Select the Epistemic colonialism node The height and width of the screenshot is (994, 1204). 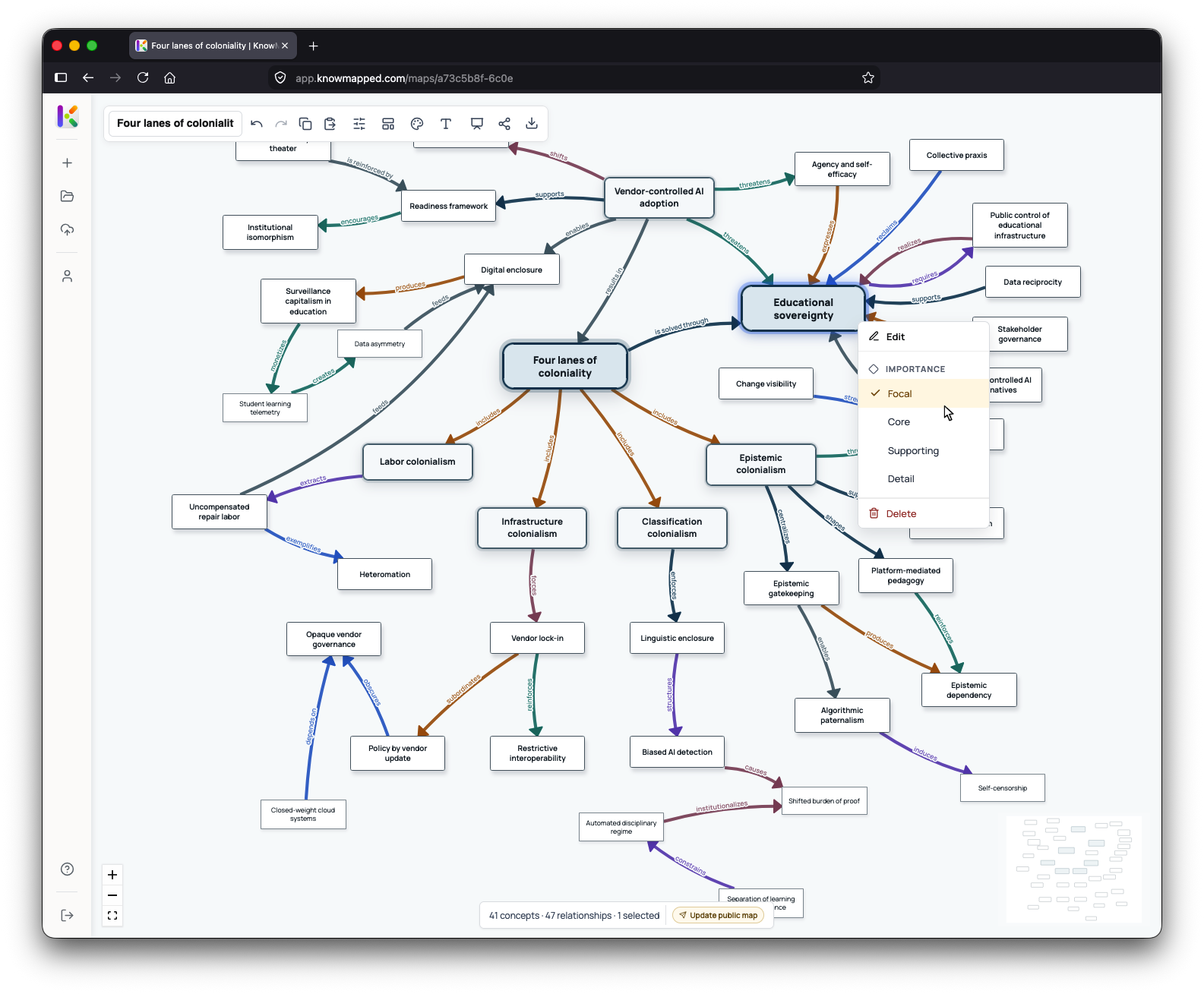[x=761, y=465]
